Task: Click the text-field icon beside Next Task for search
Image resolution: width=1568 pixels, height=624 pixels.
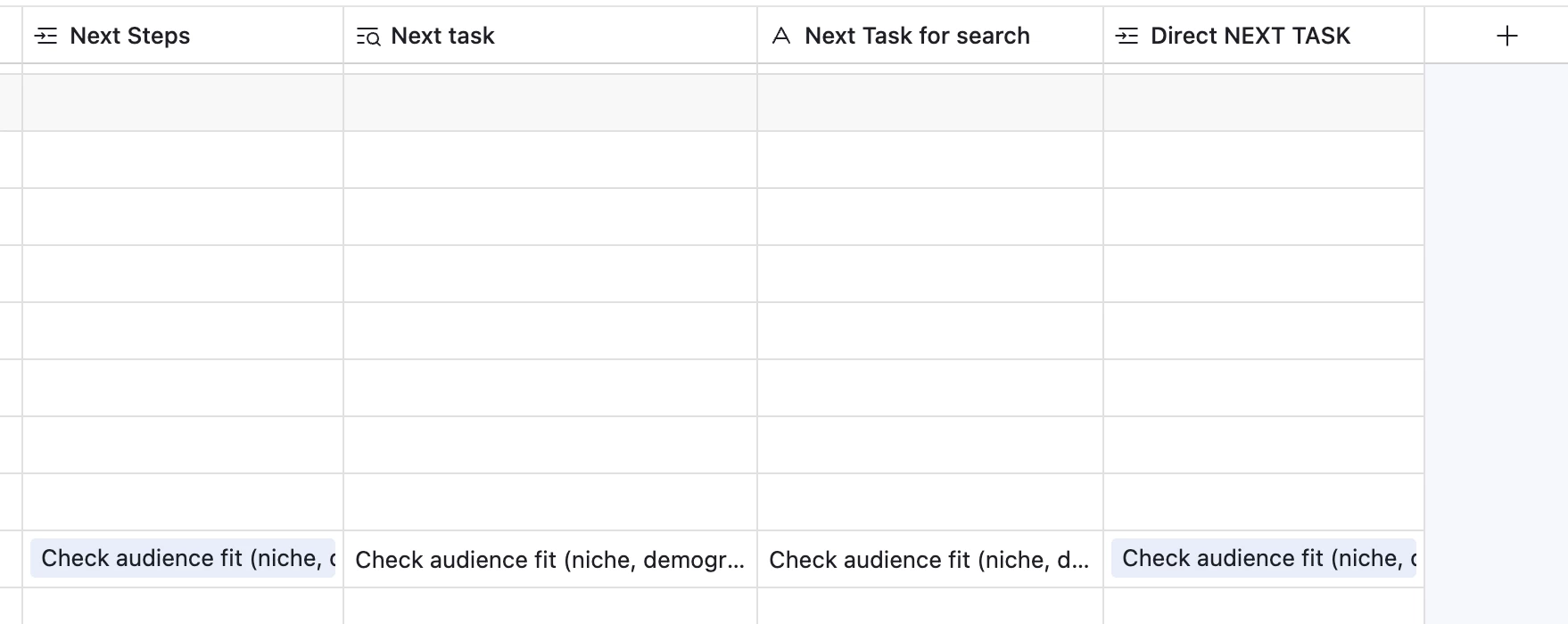Action: click(781, 36)
